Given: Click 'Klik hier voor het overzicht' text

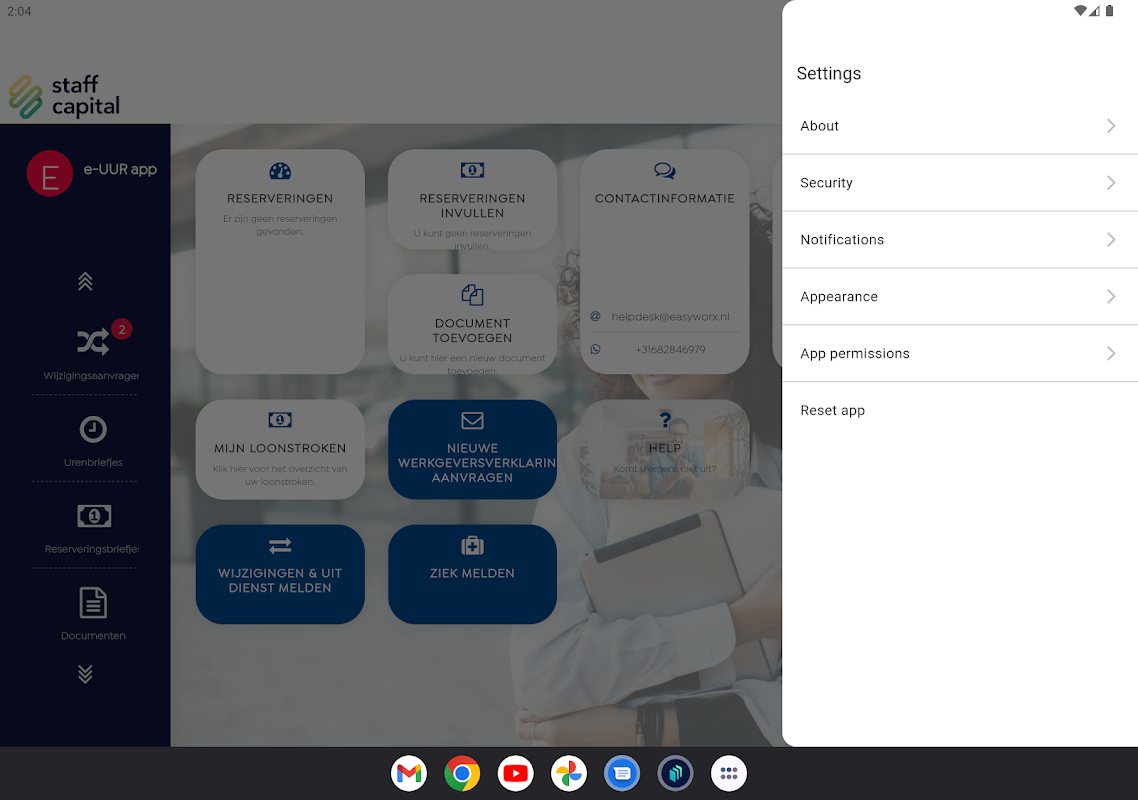Looking at the screenshot, I should tap(280, 475).
